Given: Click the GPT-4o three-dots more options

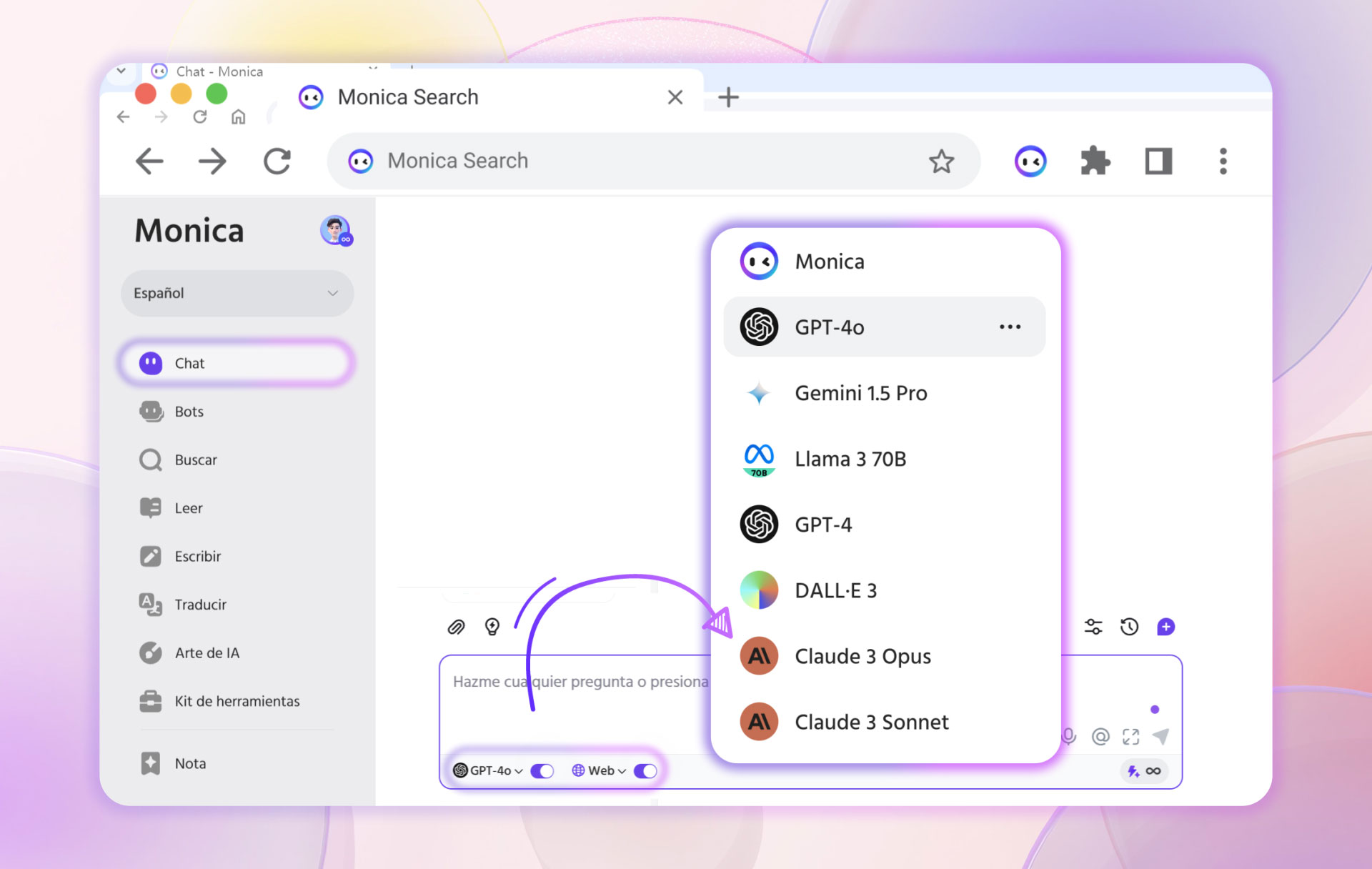Looking at the screenshot, I should pos(1010,327).
